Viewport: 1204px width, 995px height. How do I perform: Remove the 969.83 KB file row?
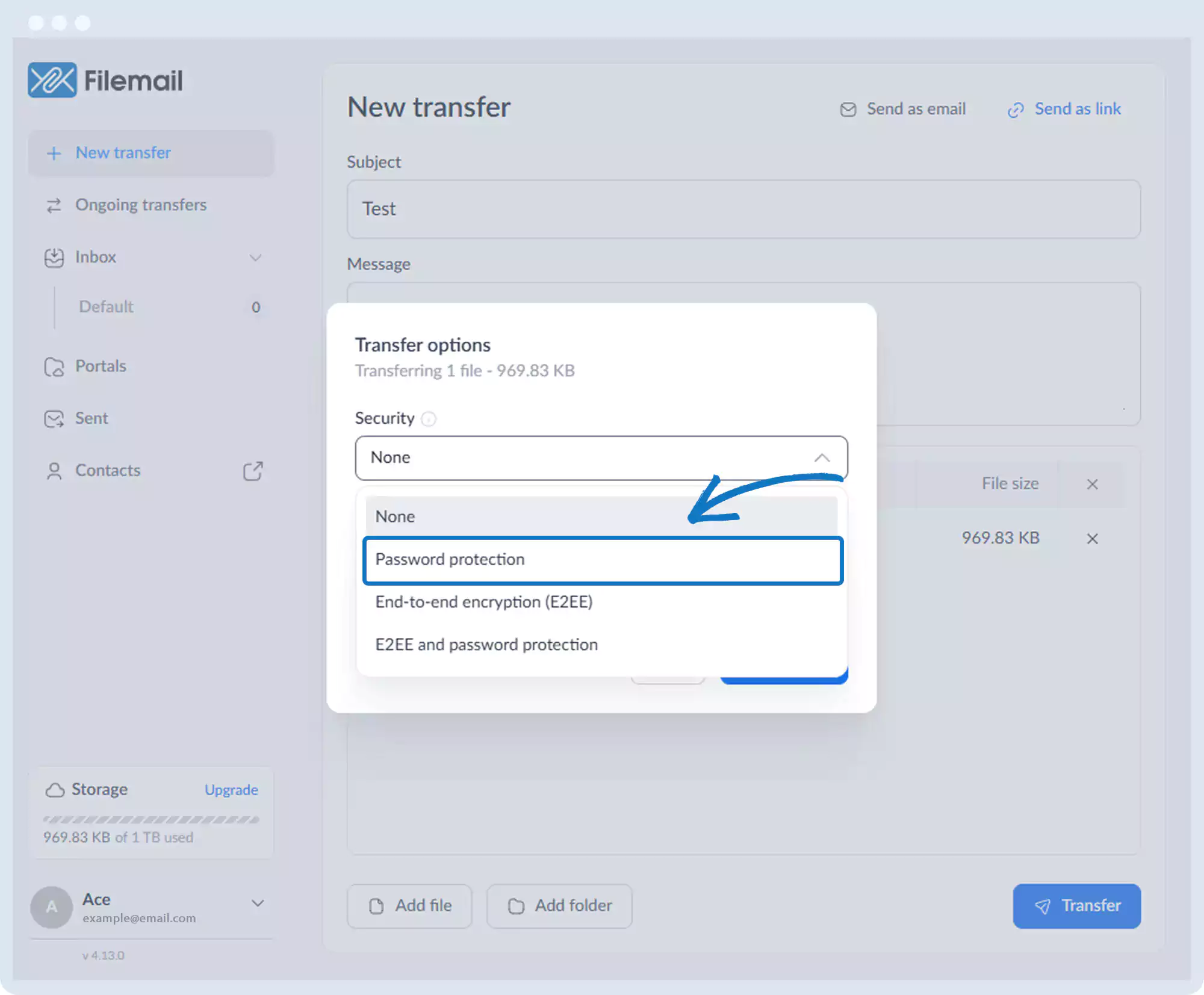1092,539
